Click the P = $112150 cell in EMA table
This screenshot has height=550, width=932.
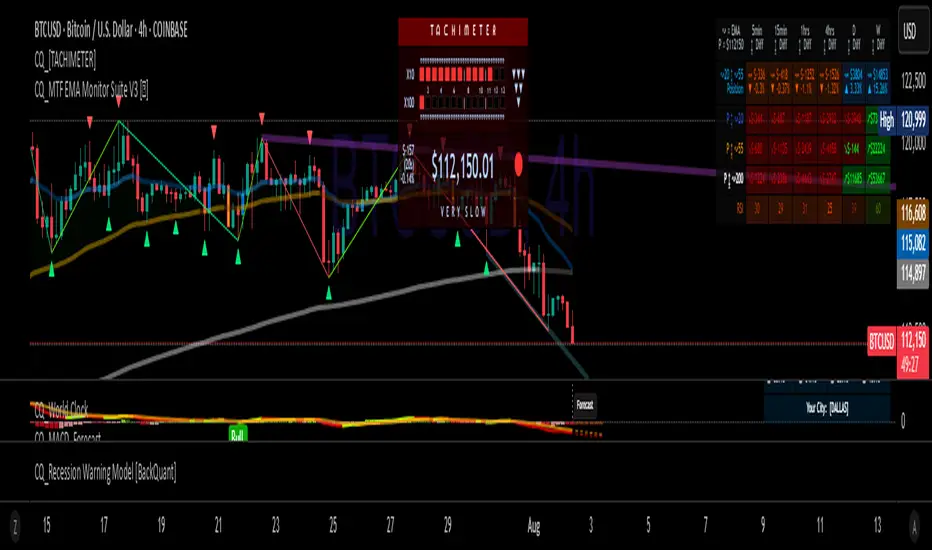pos(731,45)
